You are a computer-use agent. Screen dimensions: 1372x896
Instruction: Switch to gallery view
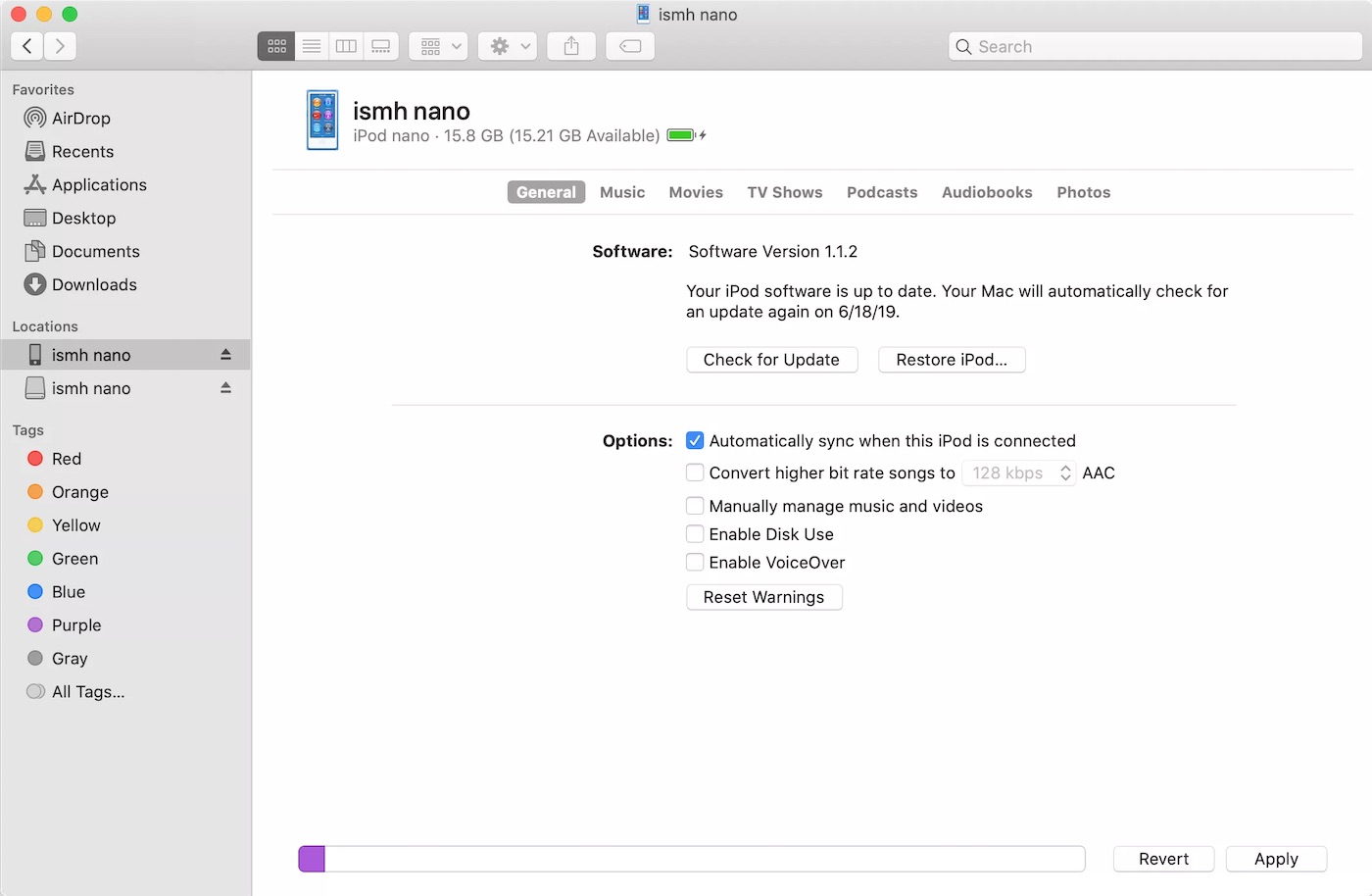point(381,46)
